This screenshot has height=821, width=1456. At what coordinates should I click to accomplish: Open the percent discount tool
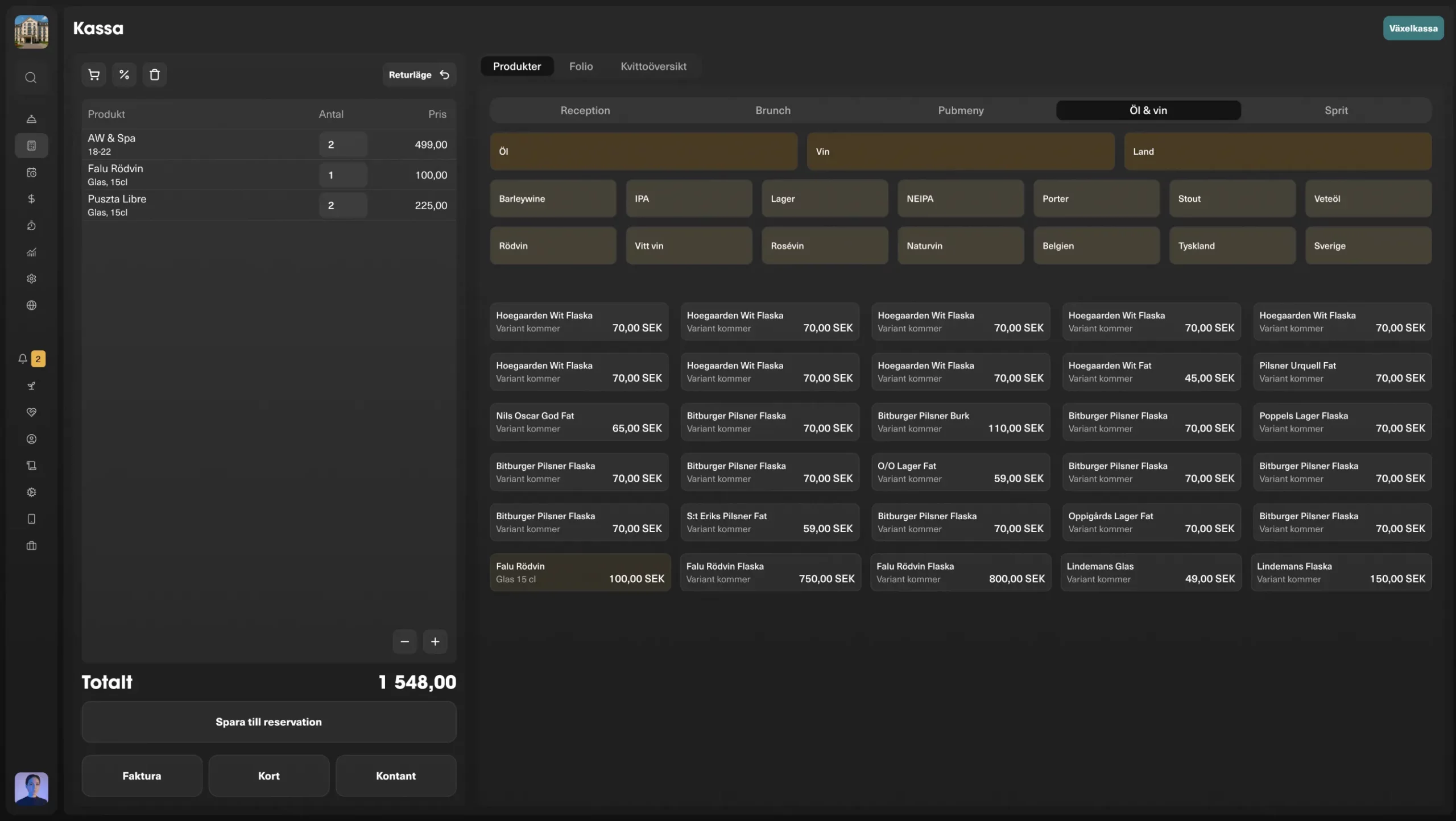pyautogui.click(x=124, y=74)
